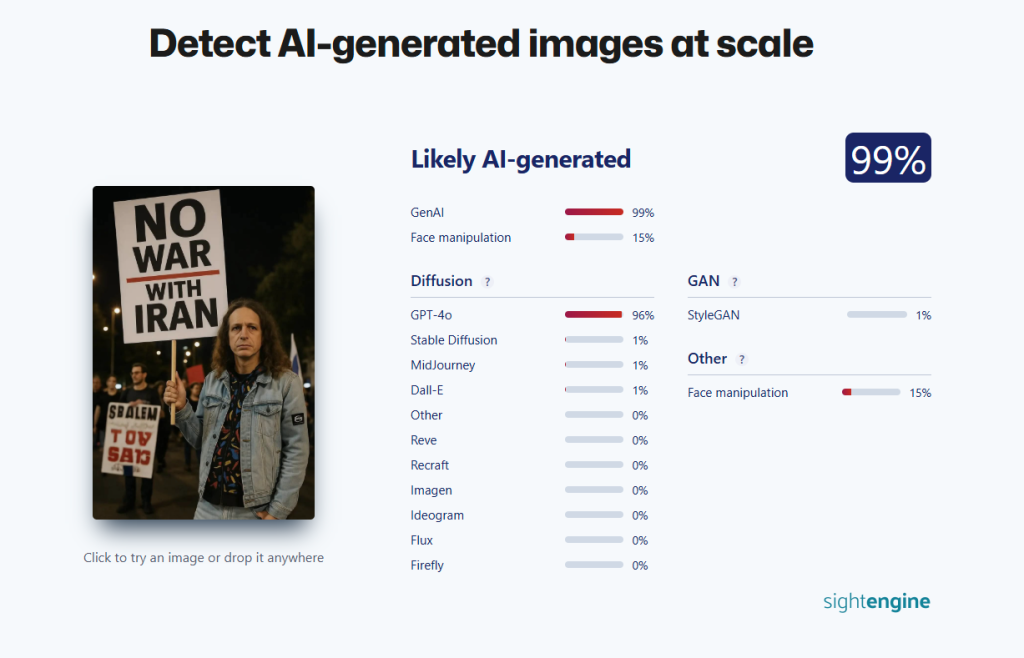
Task: Click the uploaded protest image thumbnail
Action: 204,352
